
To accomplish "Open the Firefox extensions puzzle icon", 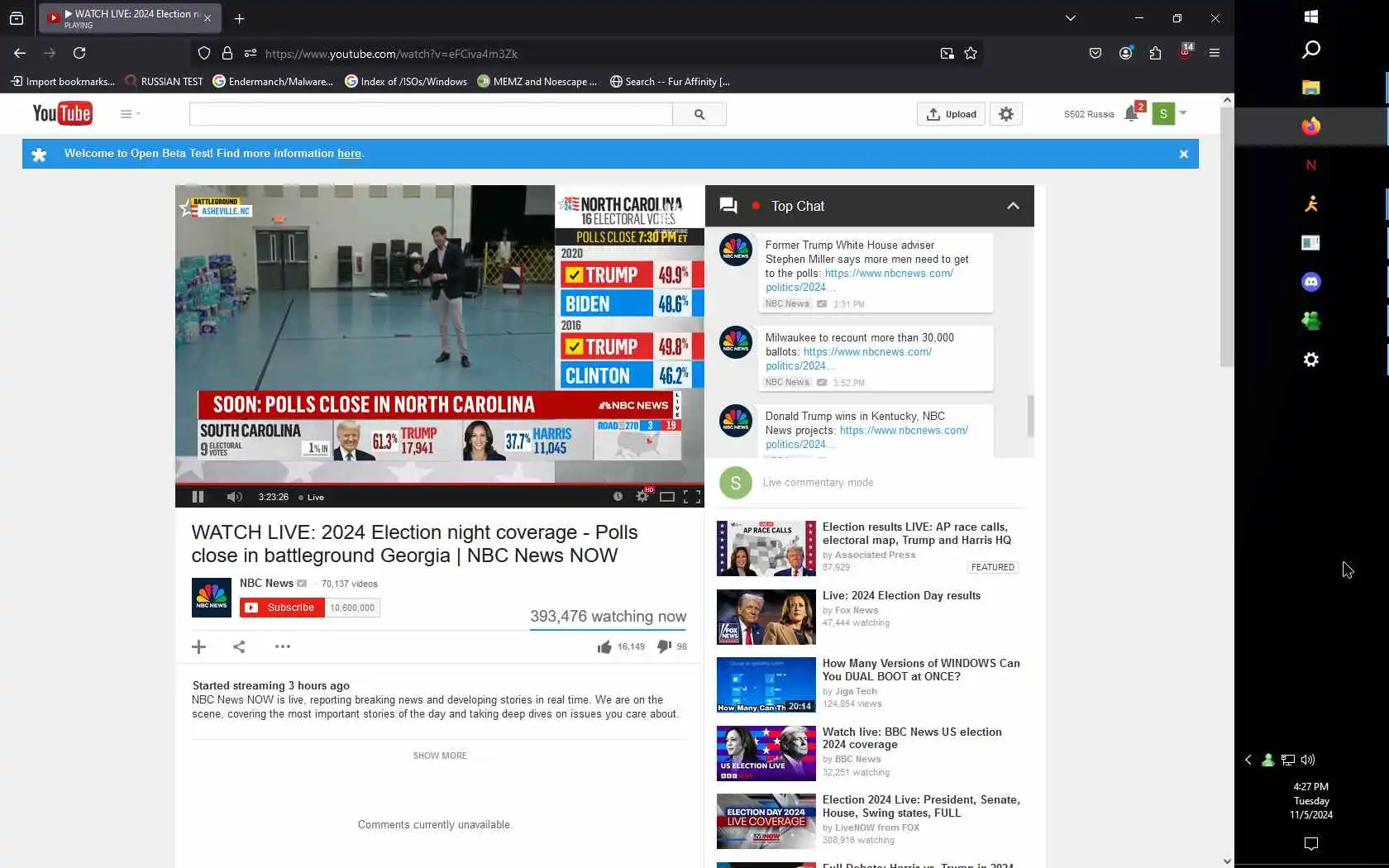I will pyautogui.click(x=1155, y=53).
